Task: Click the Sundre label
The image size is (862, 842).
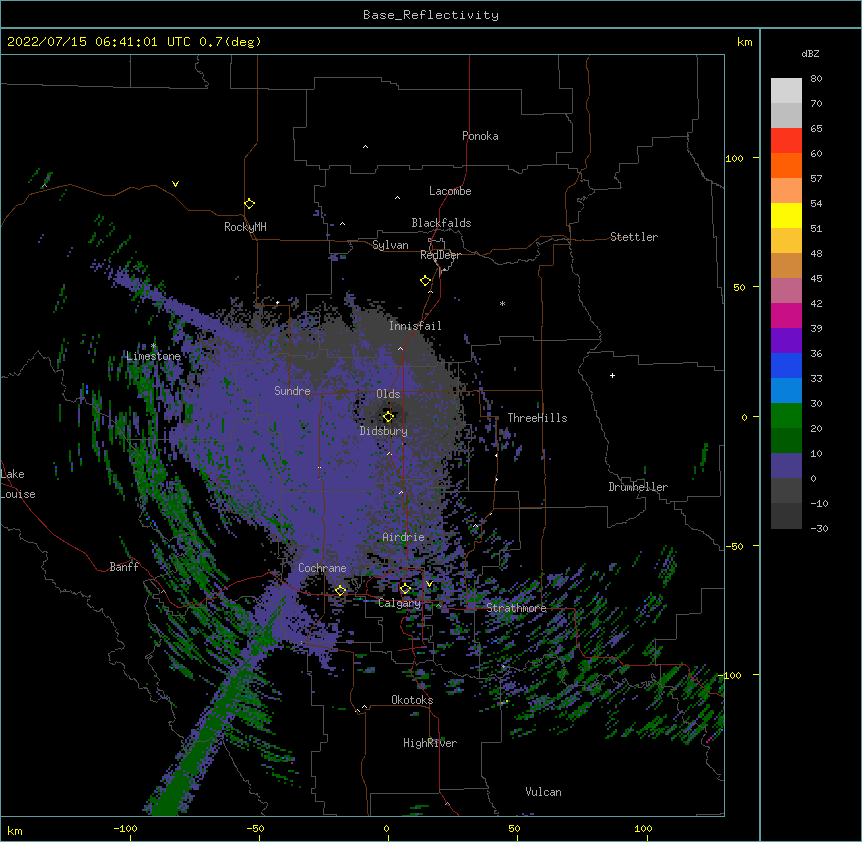Action: pos(292,391)
